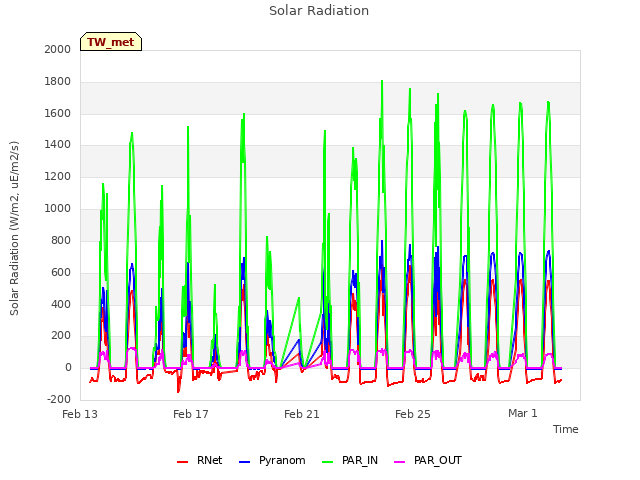Click the 1200 y-axis tick label
This screenshot has width=640, height=480.
58,177
